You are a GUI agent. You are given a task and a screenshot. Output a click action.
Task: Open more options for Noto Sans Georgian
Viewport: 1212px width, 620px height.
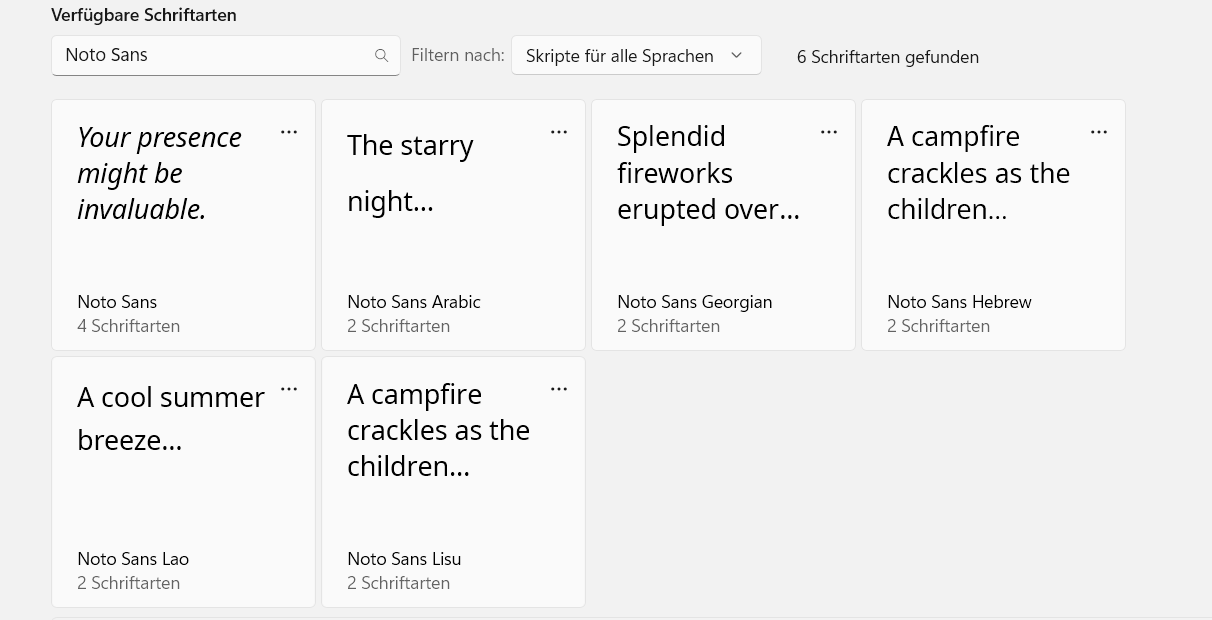829,132
